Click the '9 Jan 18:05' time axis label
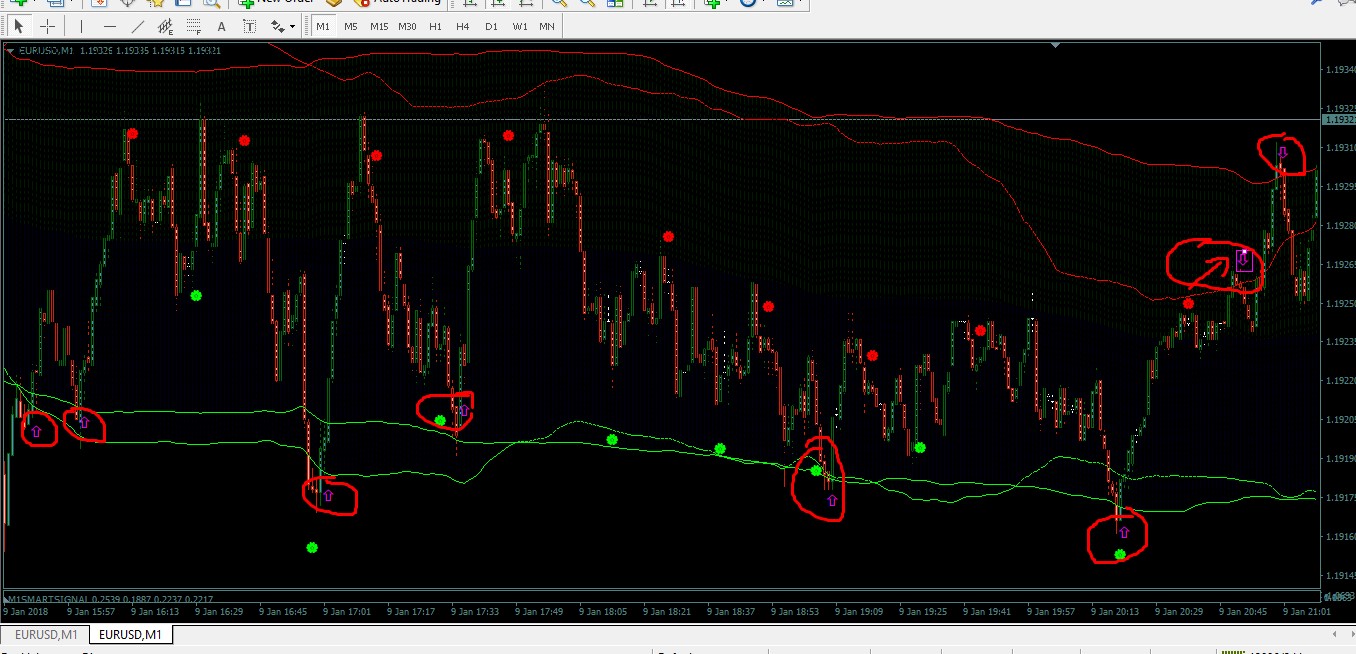The width and height of the screenshot is (1356, 654). pos(603,610)
